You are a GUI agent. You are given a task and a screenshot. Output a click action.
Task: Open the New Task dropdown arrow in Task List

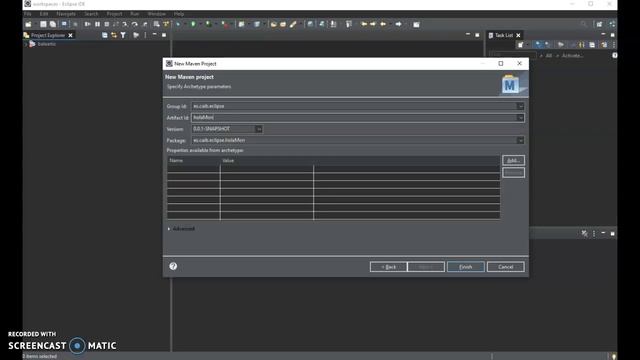(x=527, y=45)
